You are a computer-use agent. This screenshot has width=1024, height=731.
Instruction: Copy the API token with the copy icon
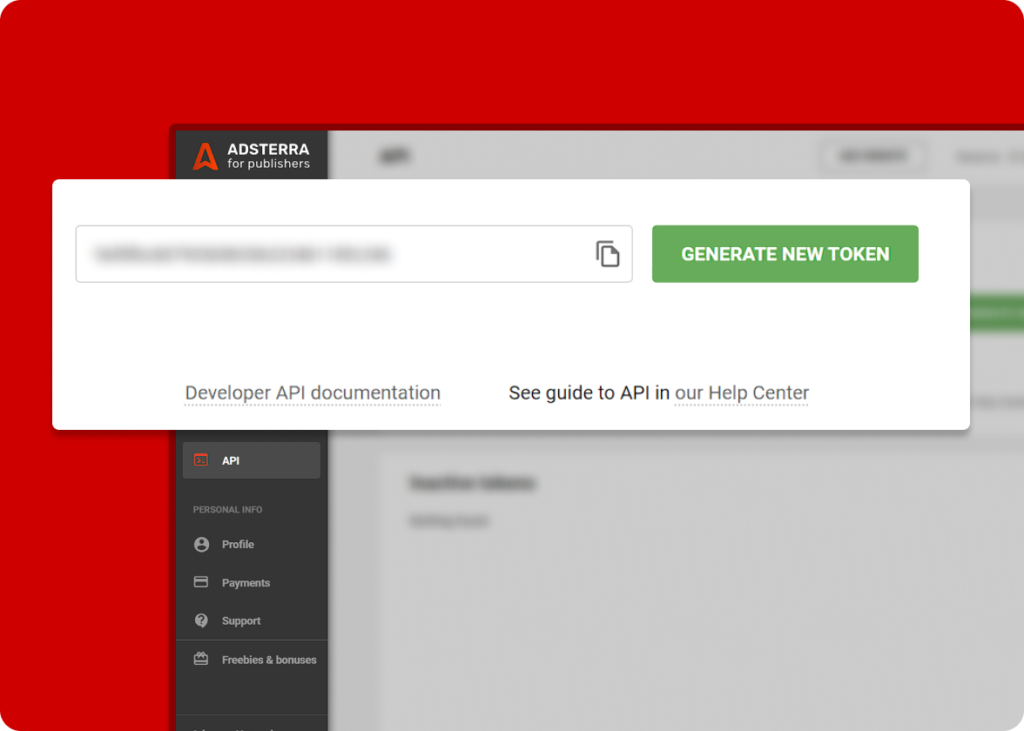click(x=607, y=254)
